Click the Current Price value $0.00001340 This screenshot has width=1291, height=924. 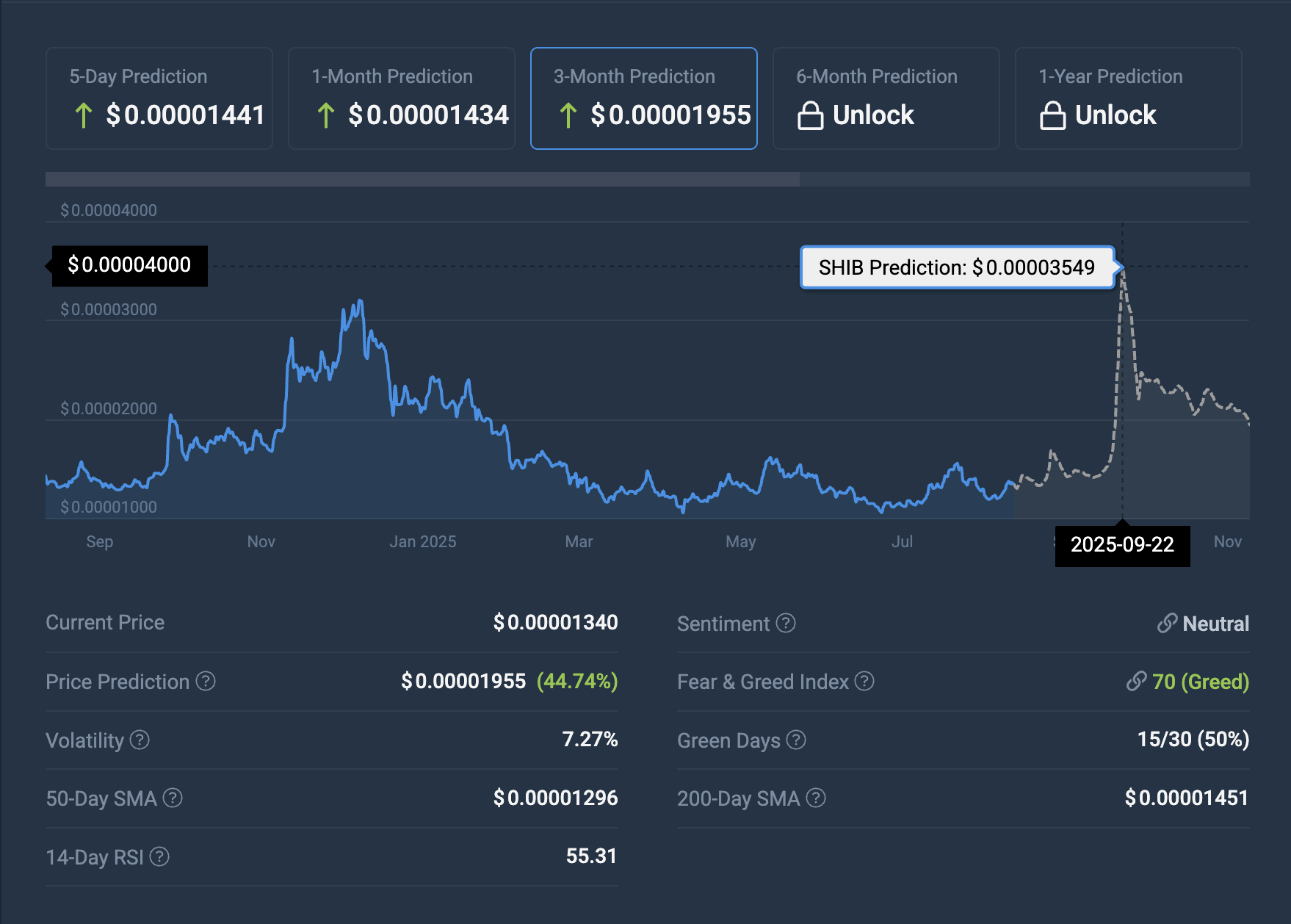click(555, 623)
